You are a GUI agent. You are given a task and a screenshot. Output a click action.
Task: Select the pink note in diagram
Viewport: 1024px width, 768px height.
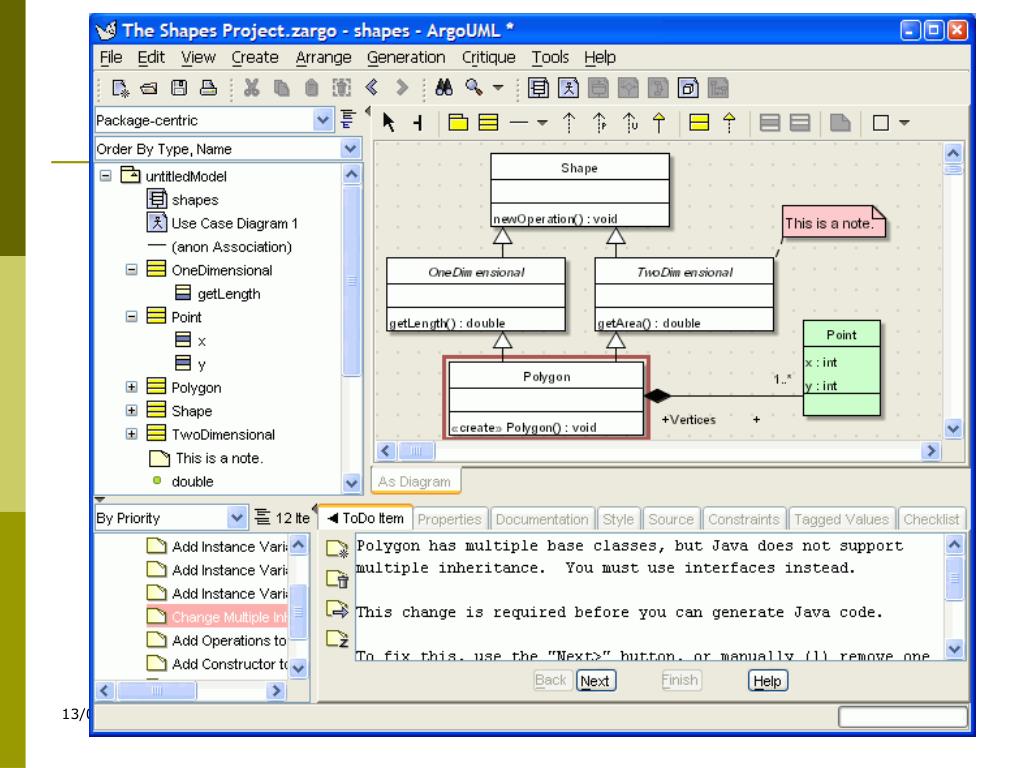point(833,223)
